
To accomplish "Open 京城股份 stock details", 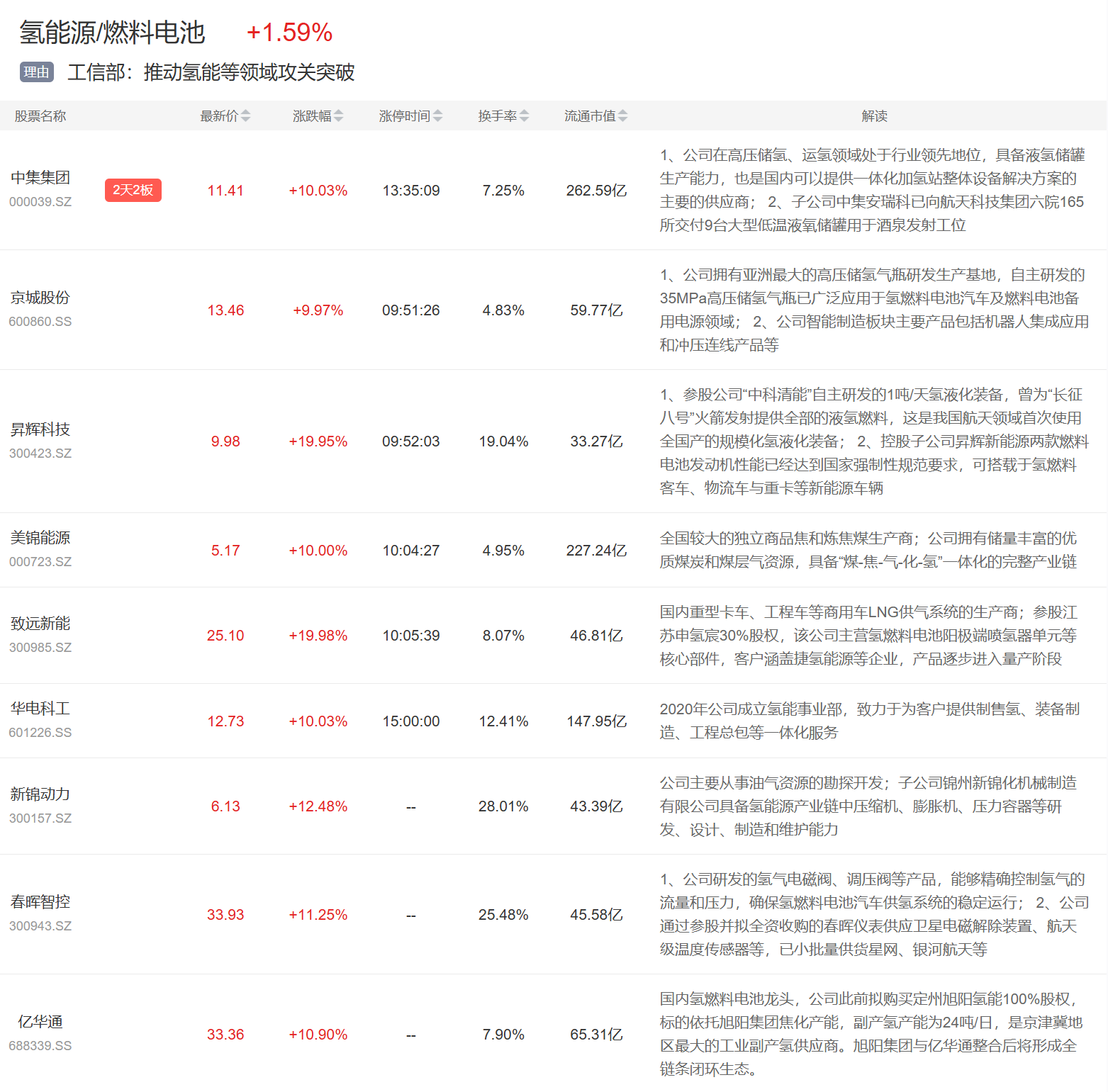I will 40,298.
